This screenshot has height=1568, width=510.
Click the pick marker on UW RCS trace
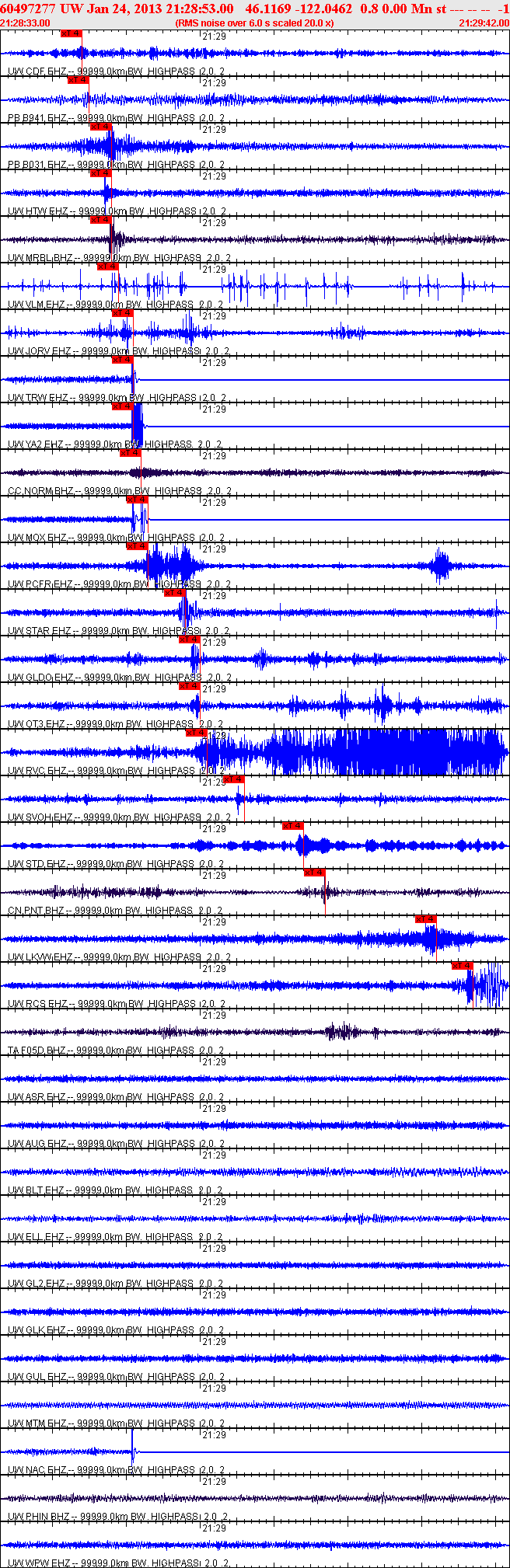(462, 966)
